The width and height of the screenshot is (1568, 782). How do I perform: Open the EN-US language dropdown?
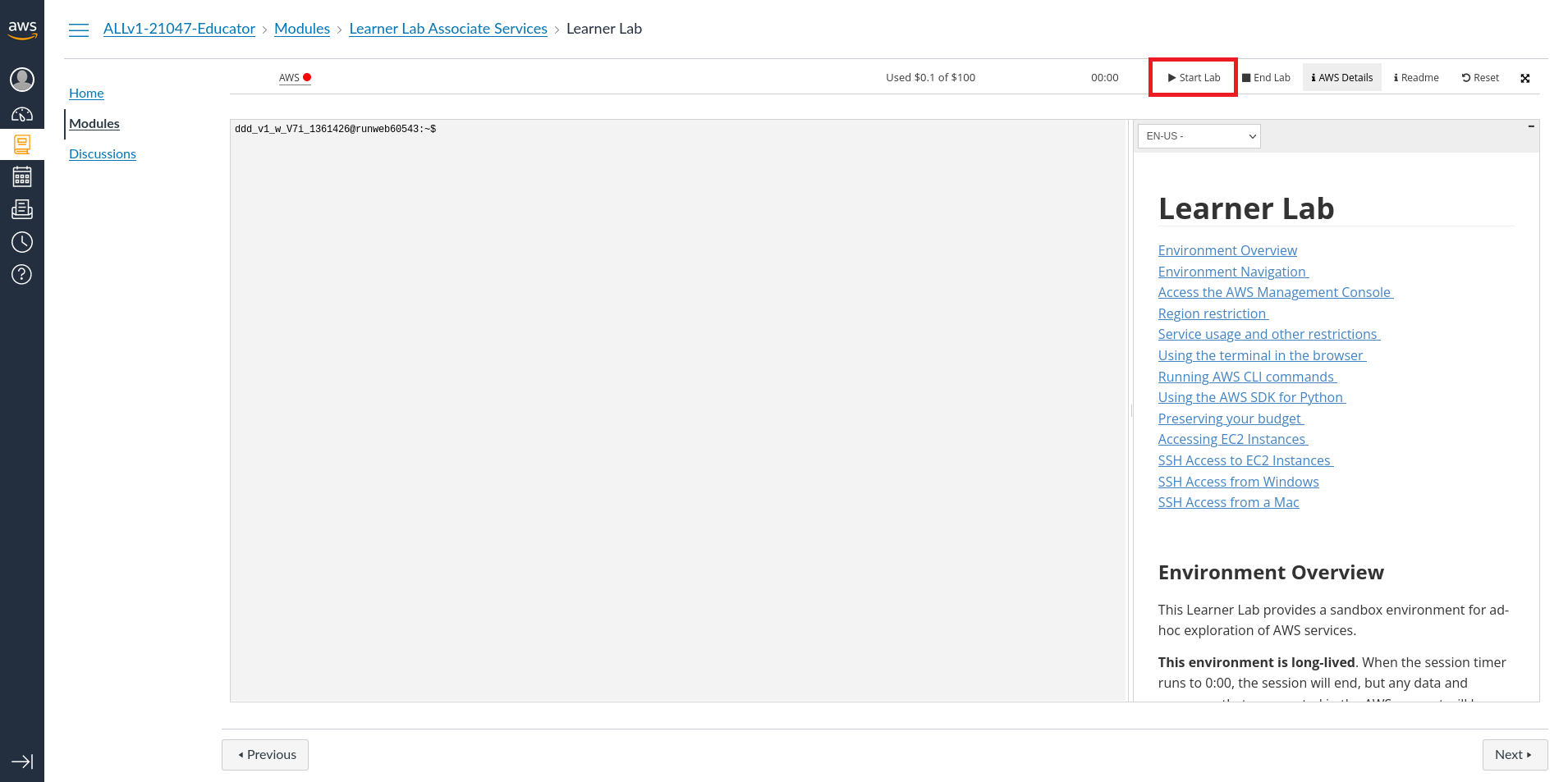point(1199,136)
